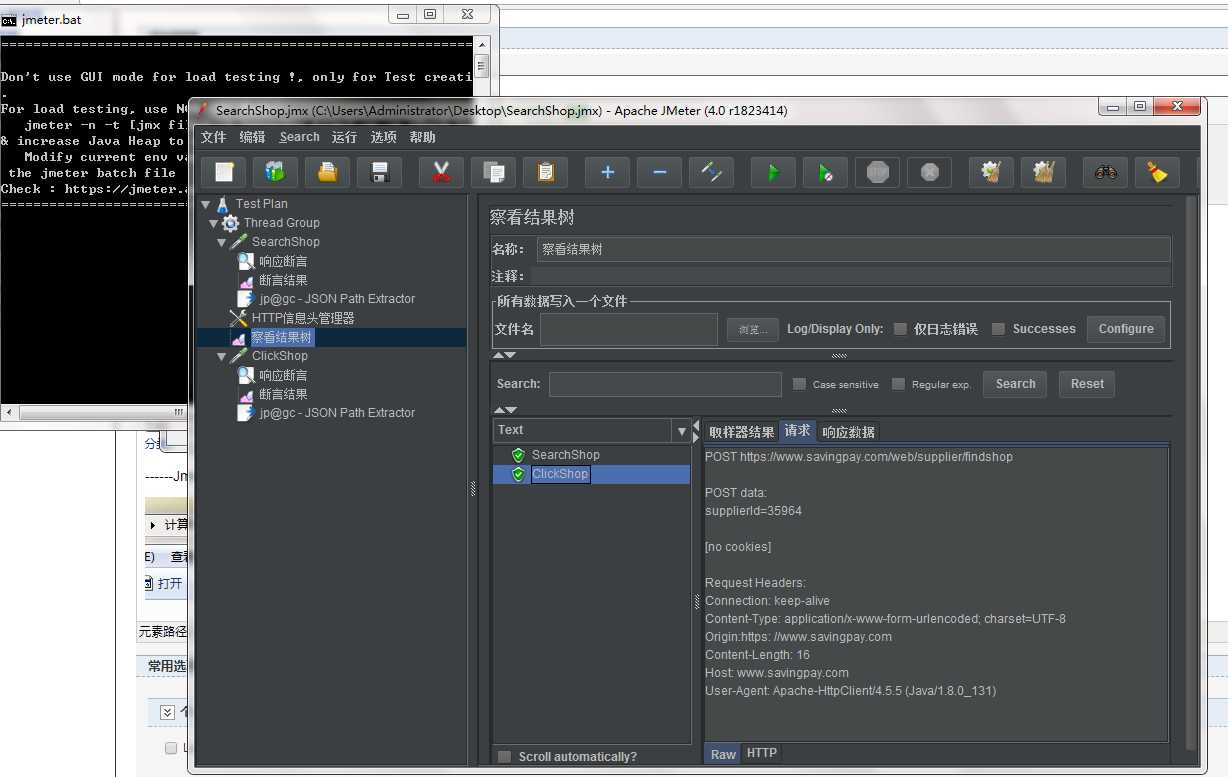Screen dimensions: 1228x777
Task: Select the Raw bottom tab
Action: pyautogui.click(x=723, y=754)
